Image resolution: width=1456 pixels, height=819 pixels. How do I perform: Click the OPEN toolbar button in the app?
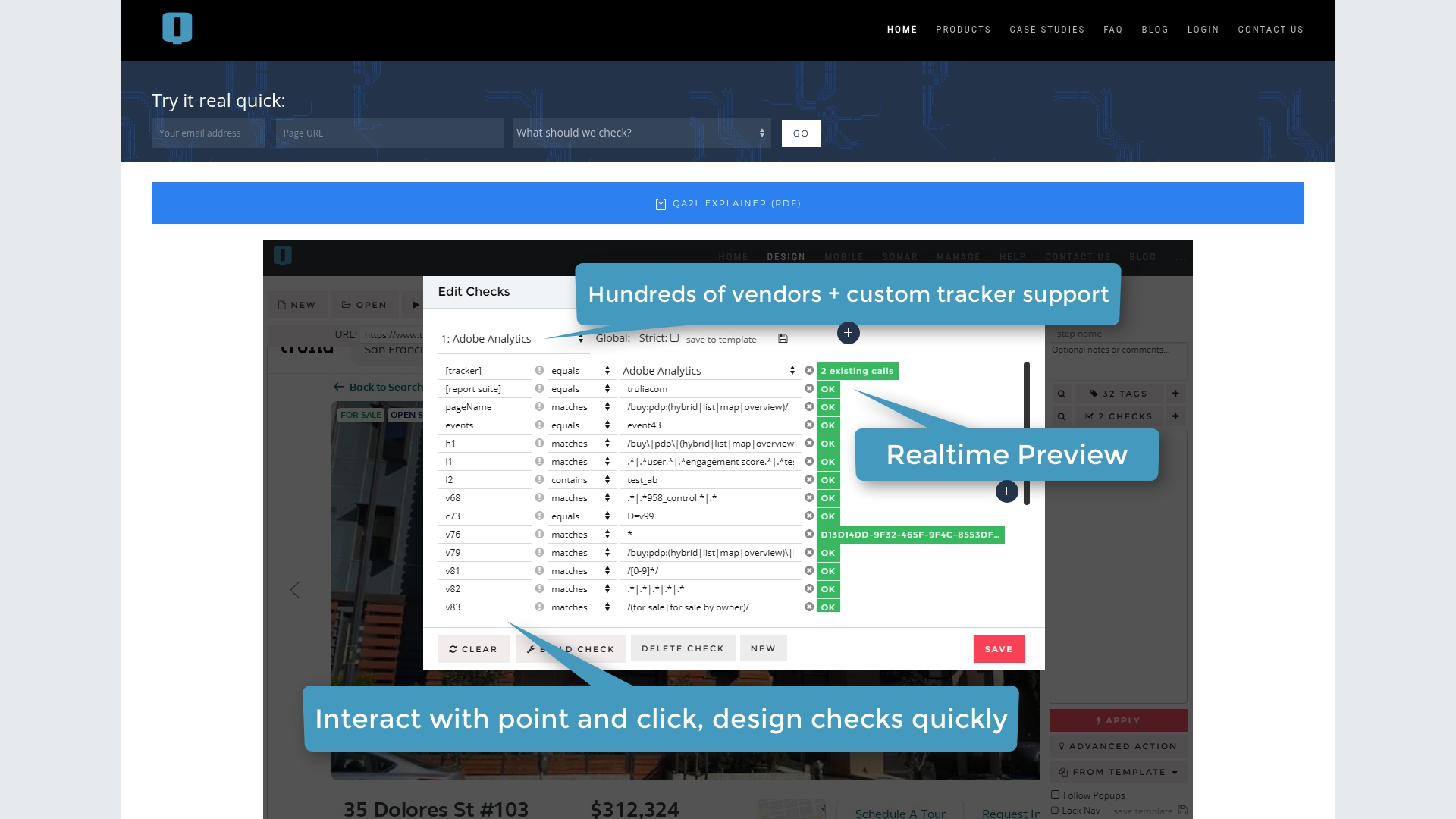coord(364,305)
